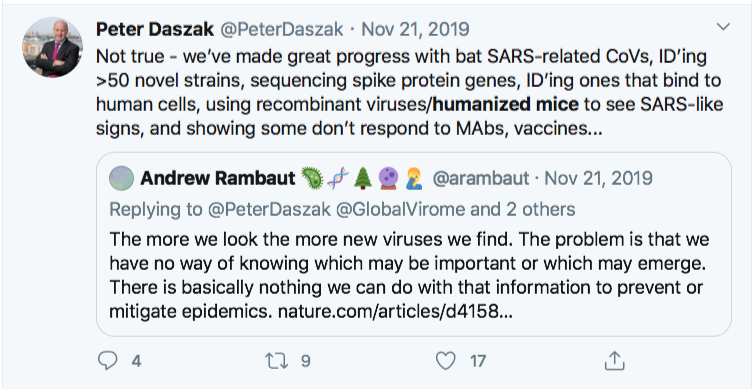Expand the 'and 2 others' recipients
The height and width of the screenshot is (389, 752).
click(x=522, y=209)
